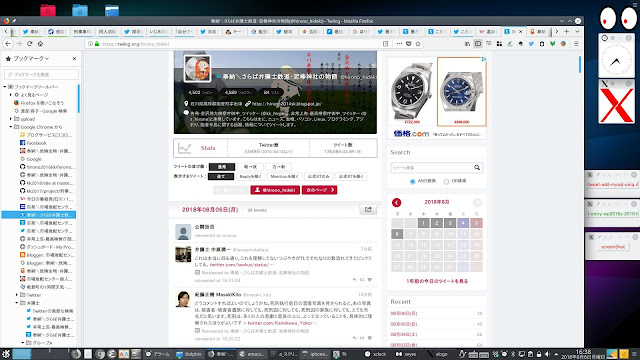Screen dimensions: 640x360
Task: Click the @hirono_hideki red button
Action: pos(275,190)
